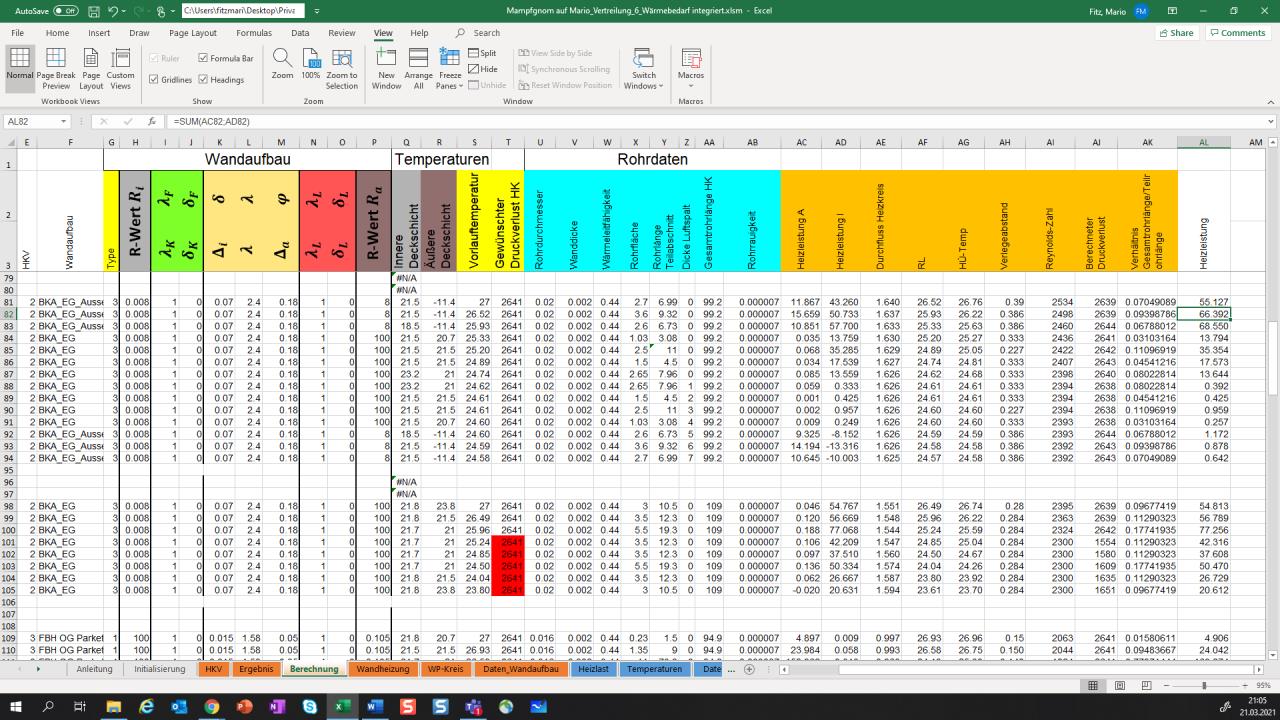The width and height of the screenshot is (1280, 720).
Task: Click in the formula bar input
Action: coord(715,121)
